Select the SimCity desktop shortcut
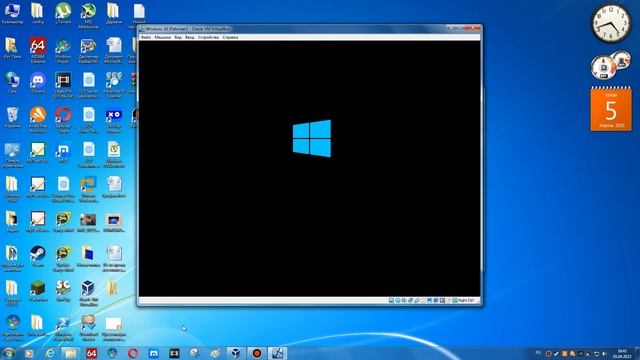Screen dimensions: 640x360 (63, 291)
